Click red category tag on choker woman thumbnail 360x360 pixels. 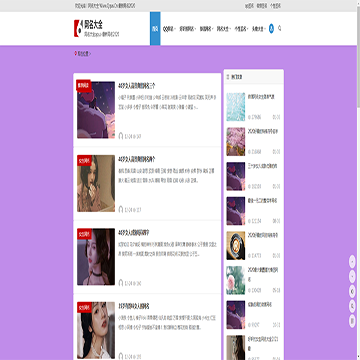click(x=84, y=234)
